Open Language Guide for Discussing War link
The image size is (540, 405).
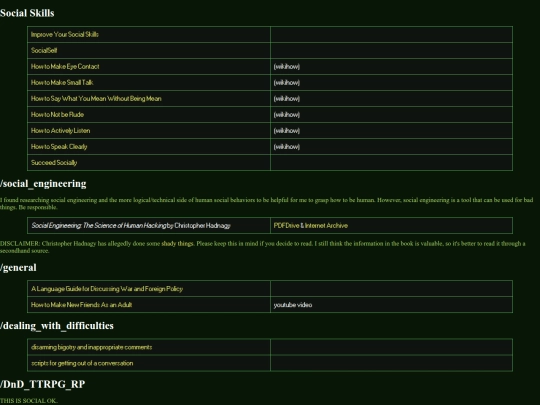tap(107, 289)
